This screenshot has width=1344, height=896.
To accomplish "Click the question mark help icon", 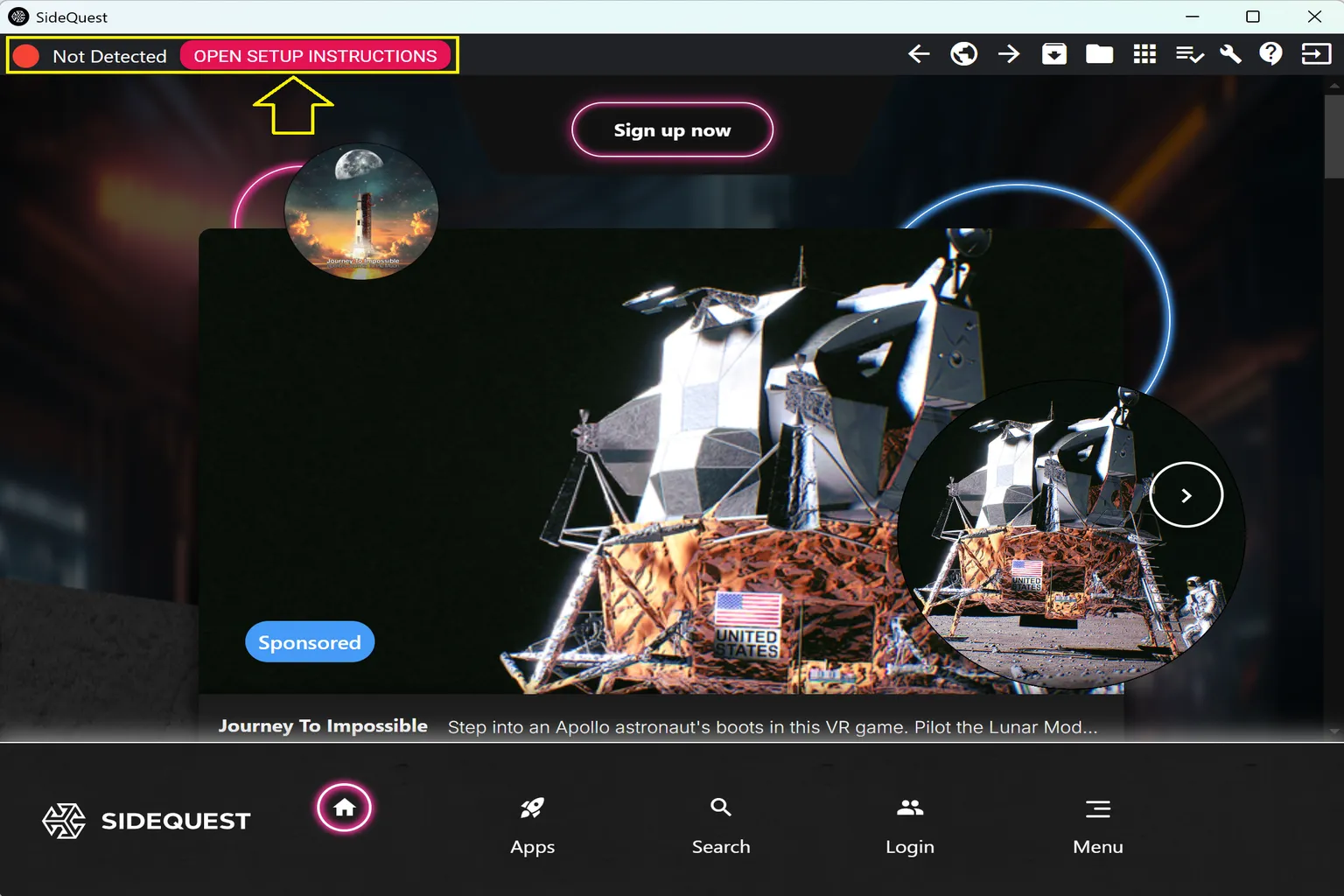I will 1270,54.
